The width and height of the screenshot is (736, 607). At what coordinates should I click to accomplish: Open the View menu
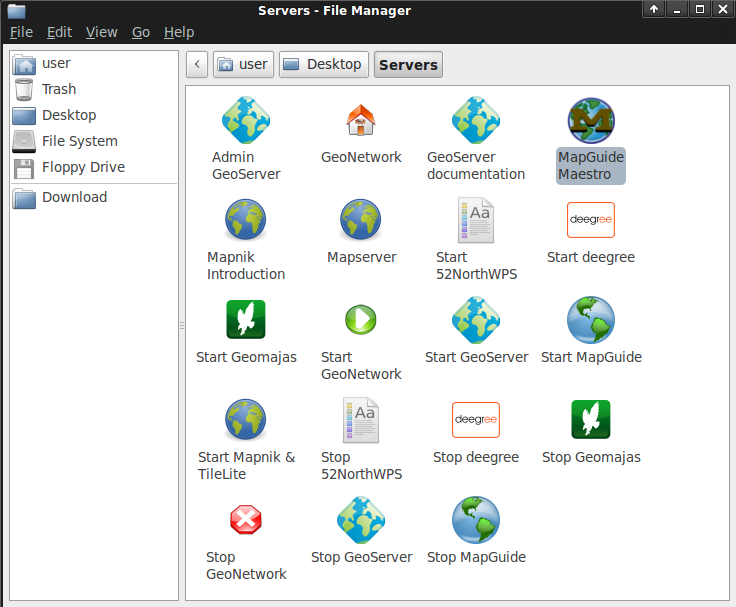(101, 32)
